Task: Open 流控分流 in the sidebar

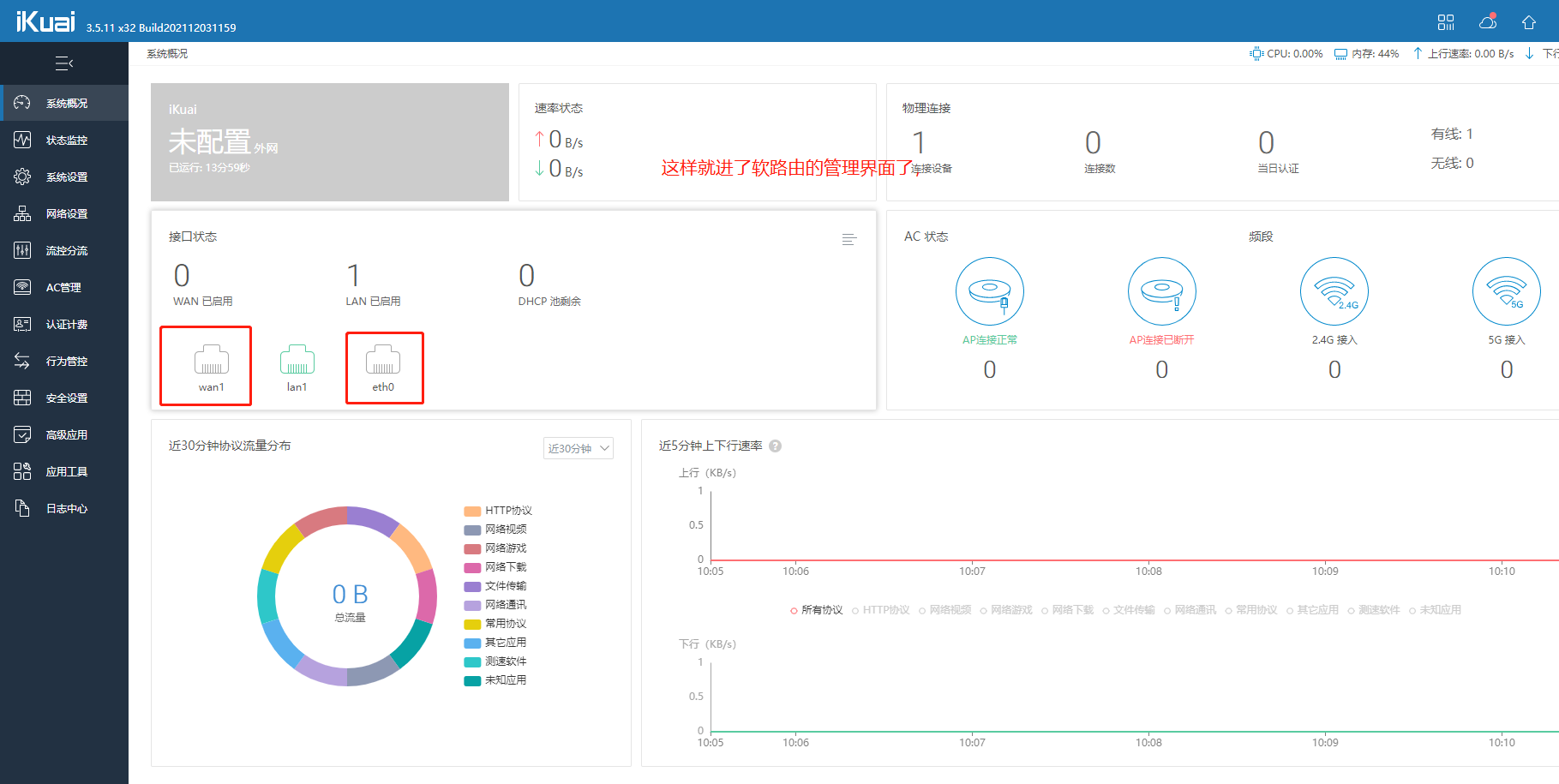Action: [x=64, y=250]
